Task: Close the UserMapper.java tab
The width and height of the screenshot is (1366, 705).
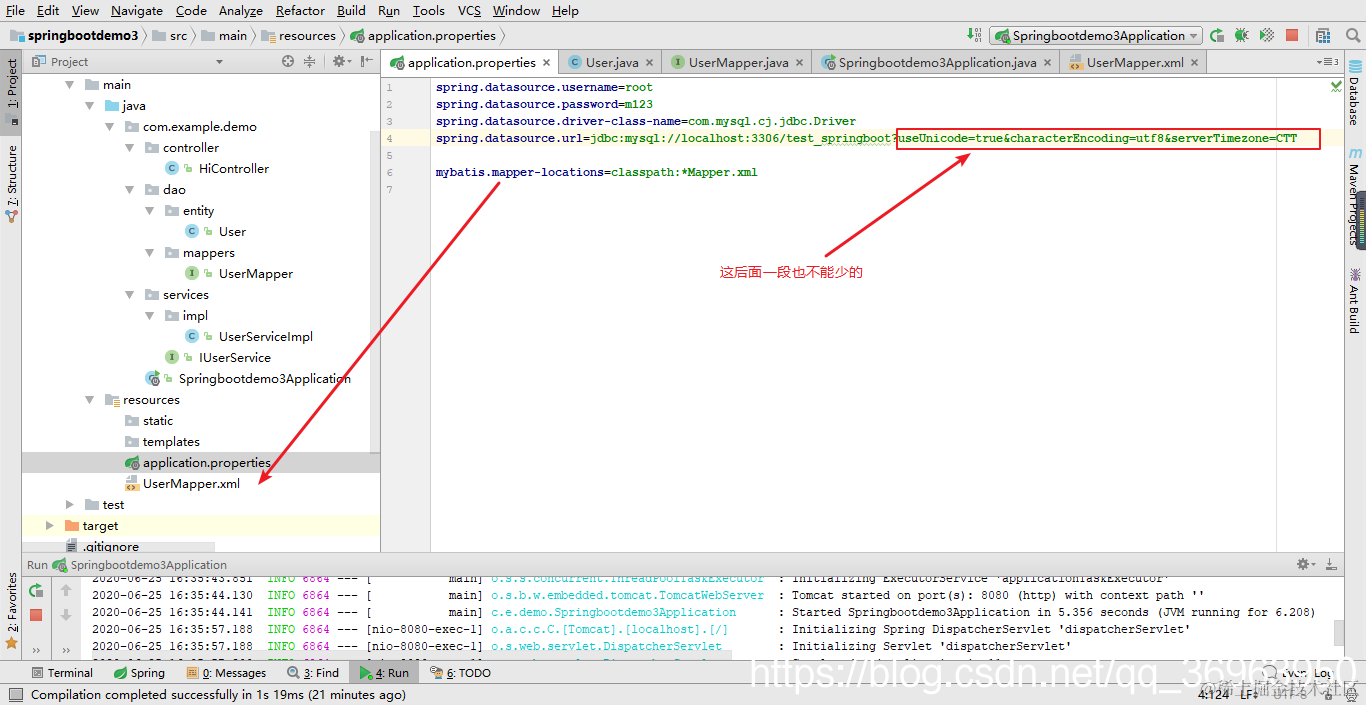Action: 800,63
